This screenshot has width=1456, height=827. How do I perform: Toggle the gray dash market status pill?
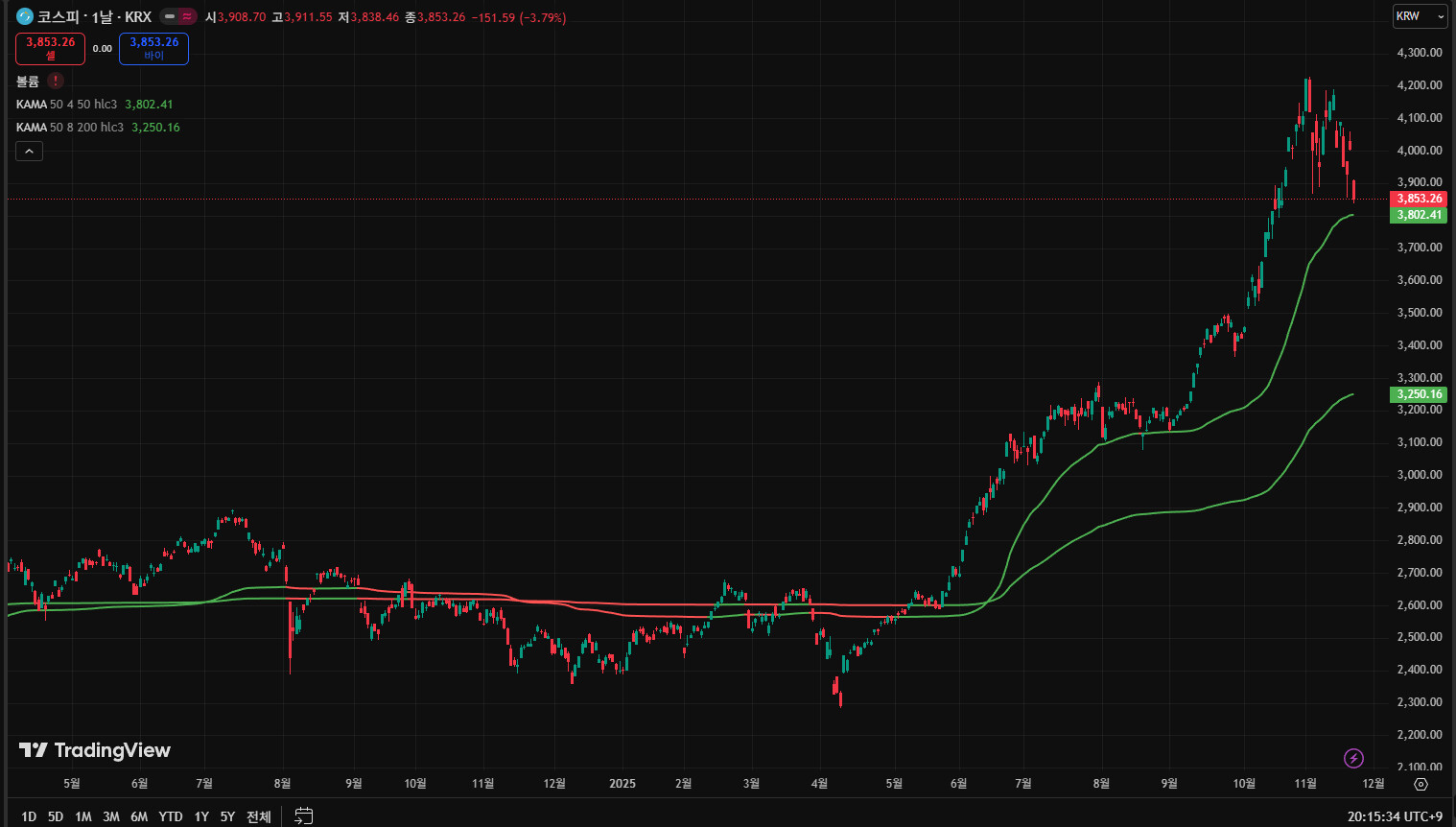169,16
